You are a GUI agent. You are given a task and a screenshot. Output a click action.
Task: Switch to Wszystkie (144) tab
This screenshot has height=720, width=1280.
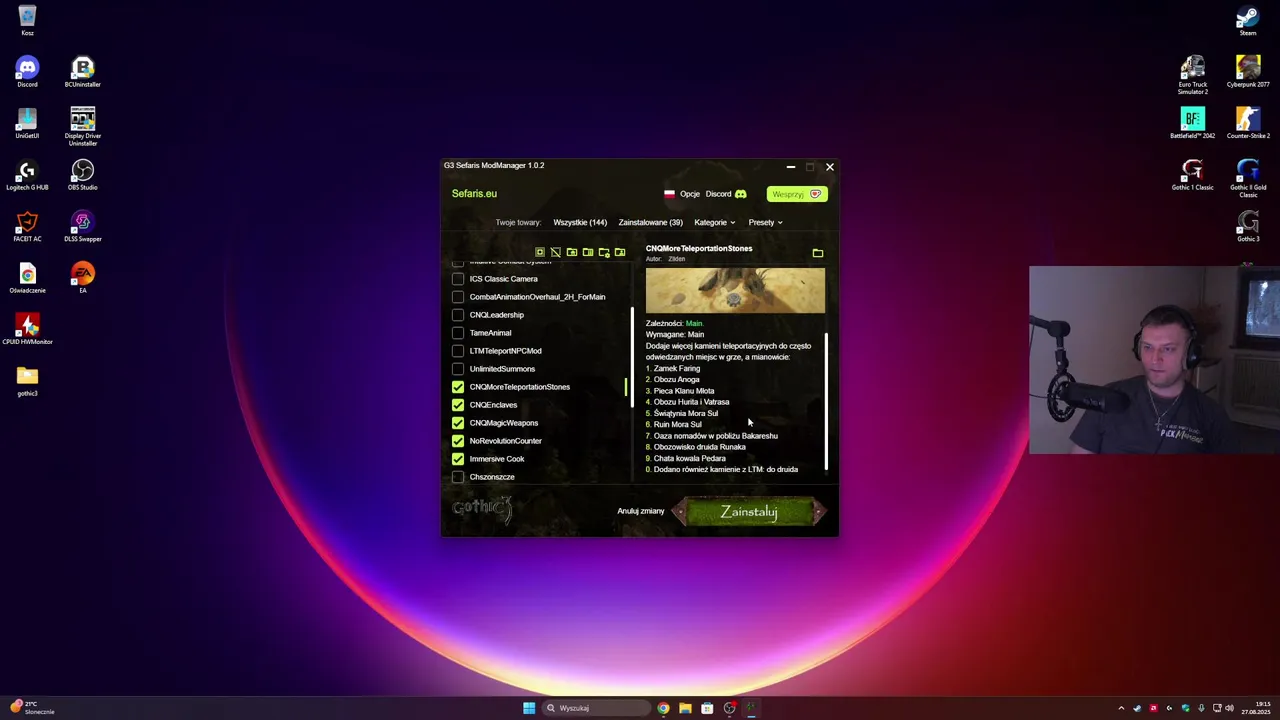580,222
